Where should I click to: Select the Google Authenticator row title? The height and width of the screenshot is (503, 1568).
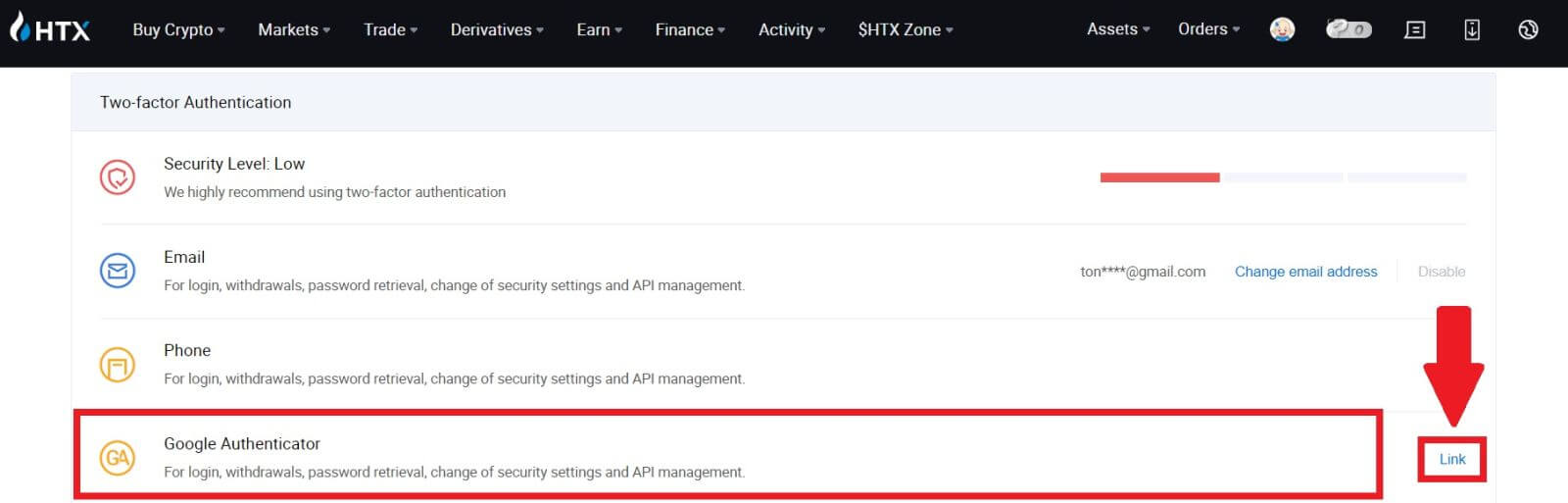(242, 443)
